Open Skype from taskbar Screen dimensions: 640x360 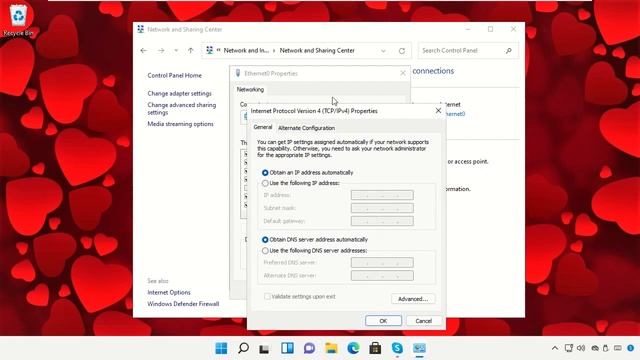[397, 348]
